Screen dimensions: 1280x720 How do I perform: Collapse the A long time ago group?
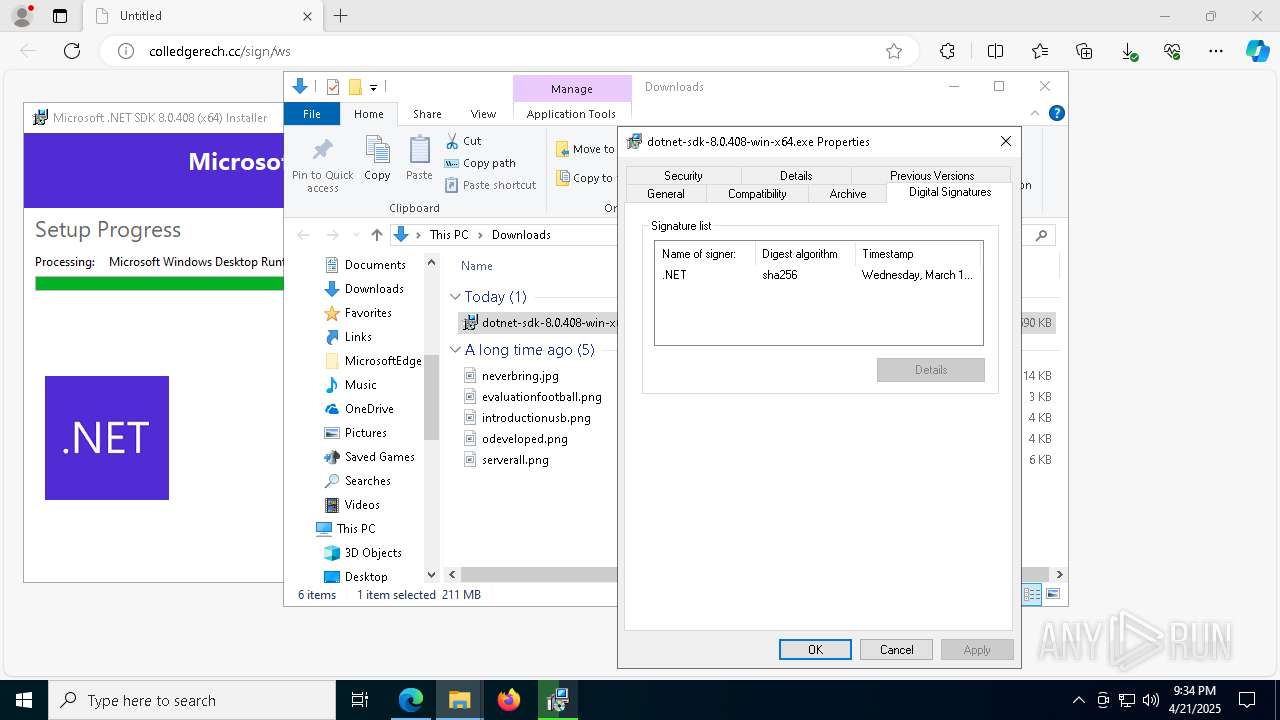[455, 350]
